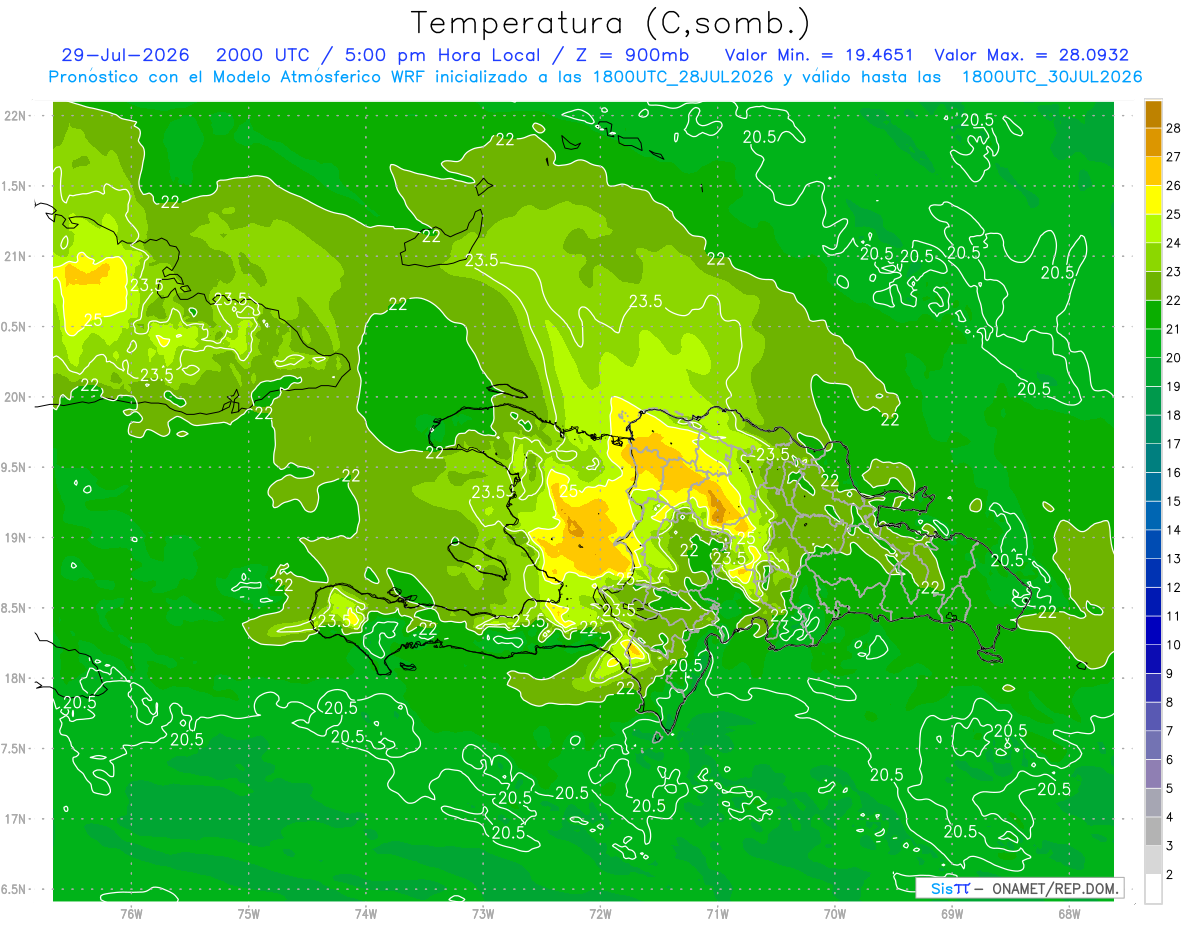Click the '75W' longitude axis label

249,914
